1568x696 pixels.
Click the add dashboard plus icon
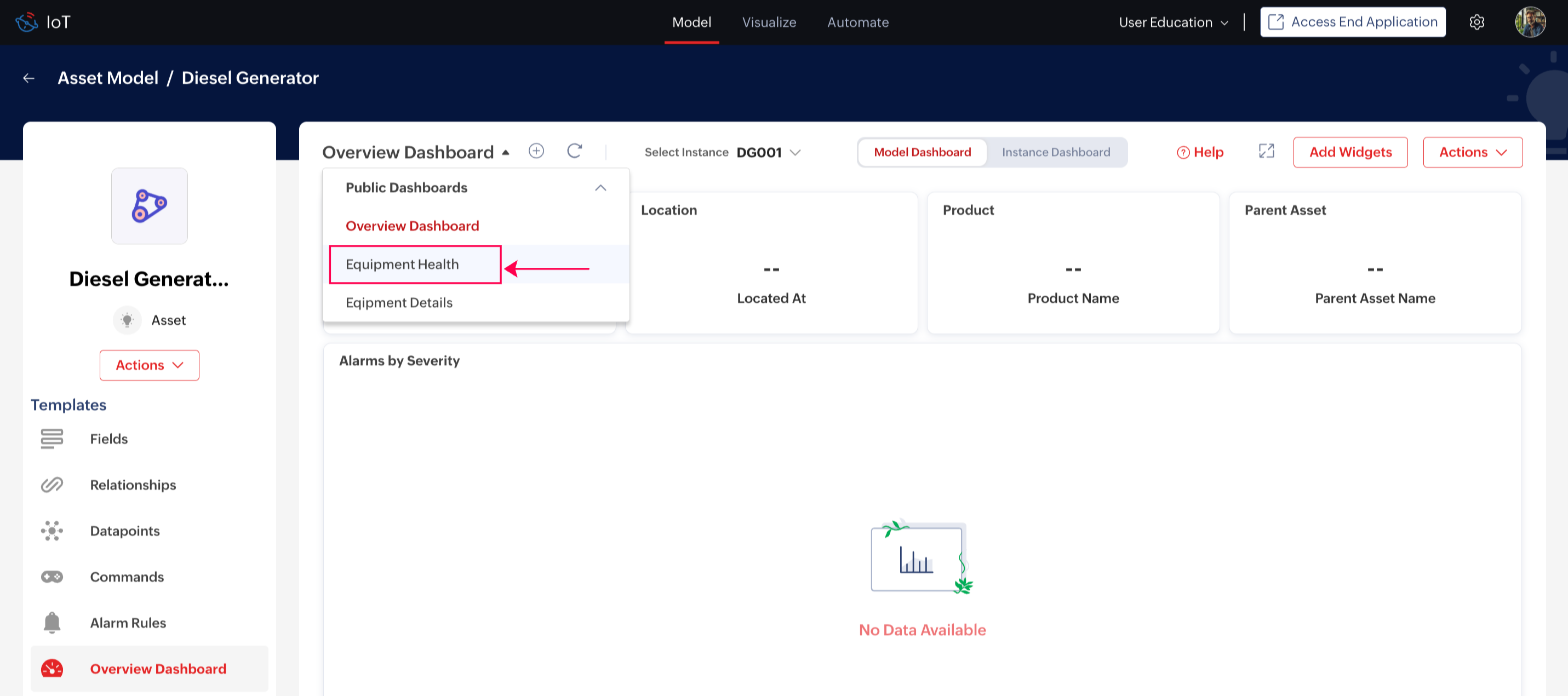pos(536,151)
